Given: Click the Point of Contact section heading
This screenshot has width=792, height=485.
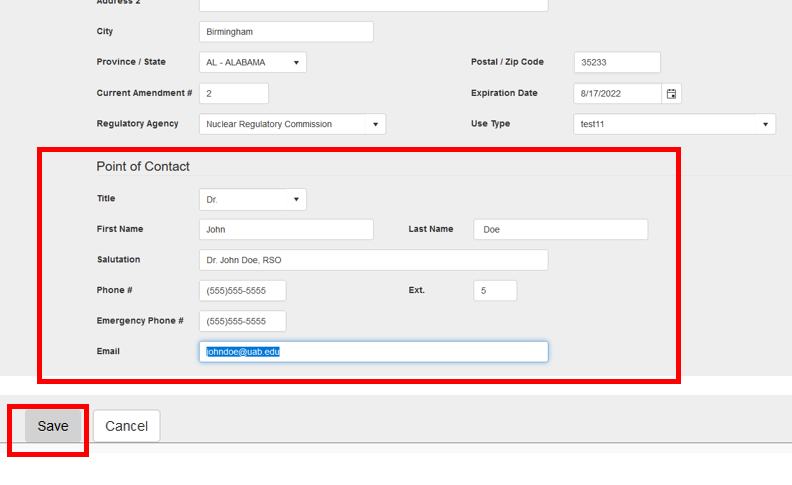Looking at the screenshot, I should tap(143, 166).
